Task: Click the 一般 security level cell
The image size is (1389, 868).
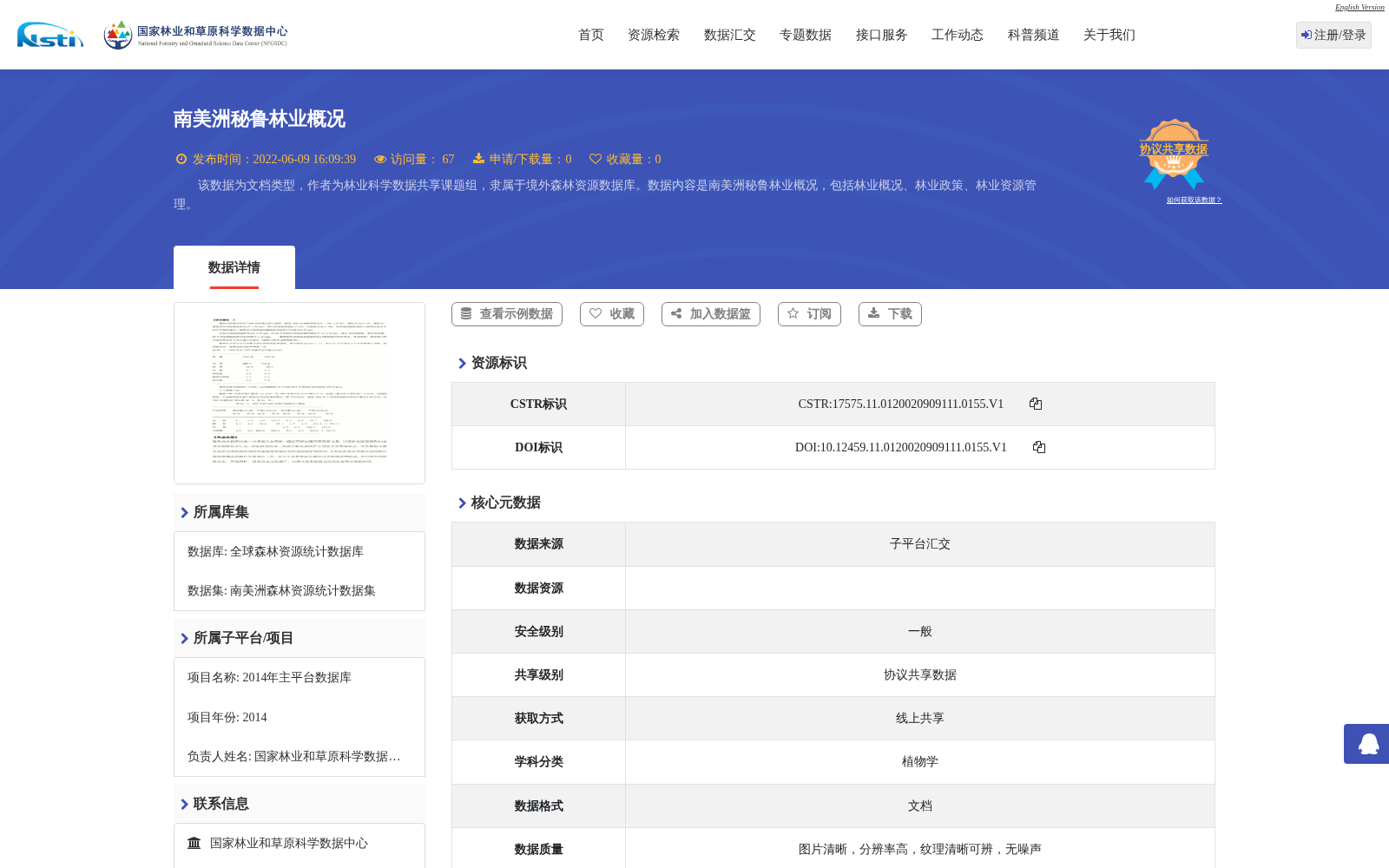Action: click(x=920, y=631)
